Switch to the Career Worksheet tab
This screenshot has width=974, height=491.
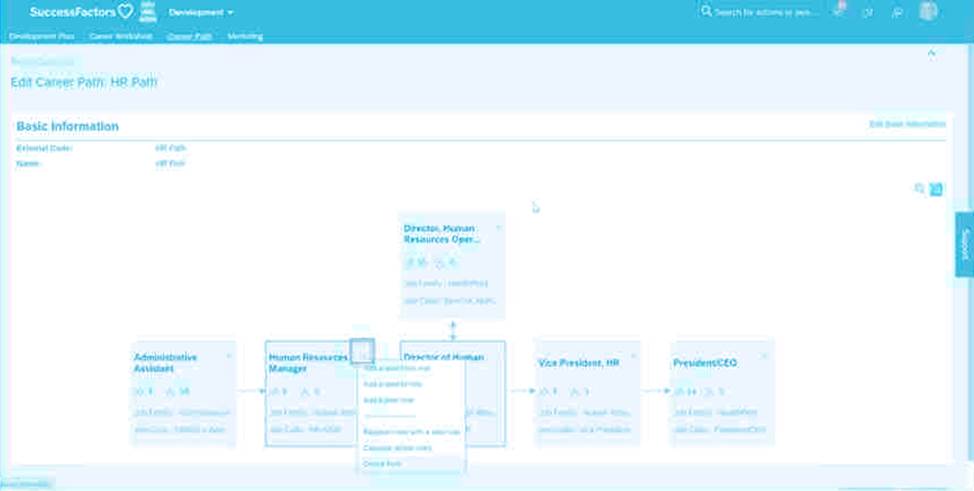pyautogui.click(x=120, y=36)
